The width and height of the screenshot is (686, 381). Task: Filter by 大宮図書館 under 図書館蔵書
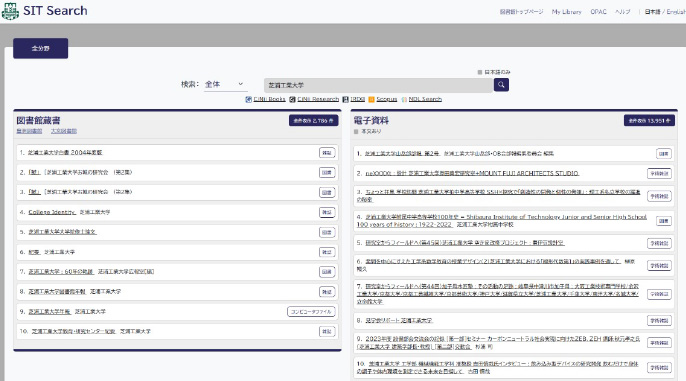pyautogui.click(x=64, y=131)
